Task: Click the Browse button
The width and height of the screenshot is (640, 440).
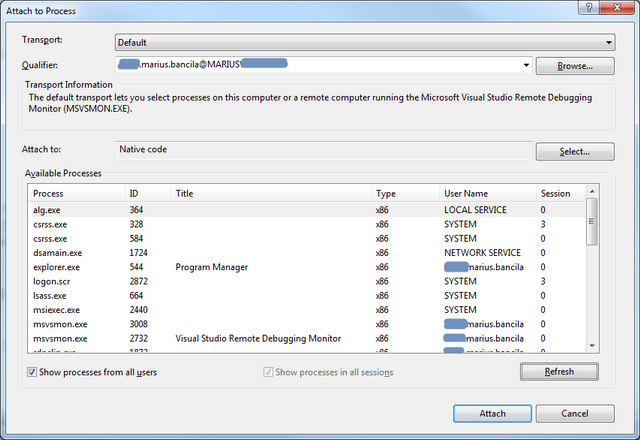Action: (x=574, y=66)
